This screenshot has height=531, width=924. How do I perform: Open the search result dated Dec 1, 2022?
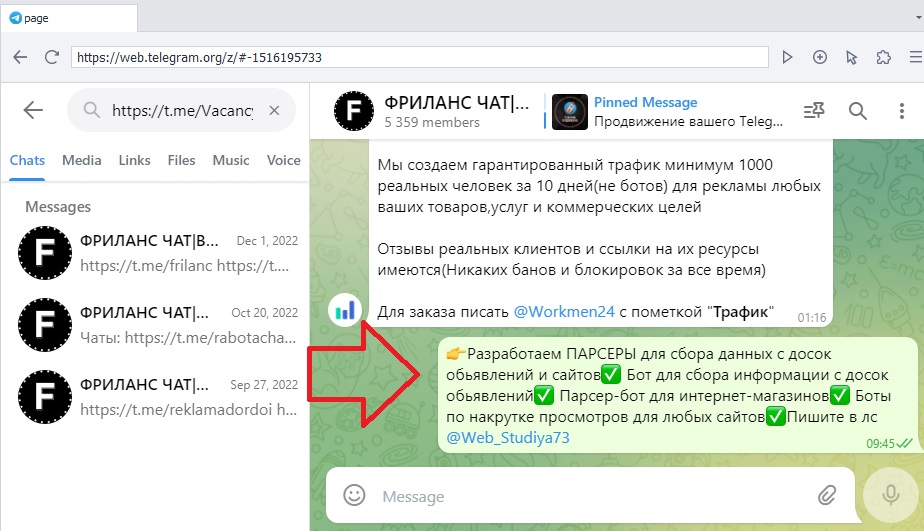(x=155, y=253)
